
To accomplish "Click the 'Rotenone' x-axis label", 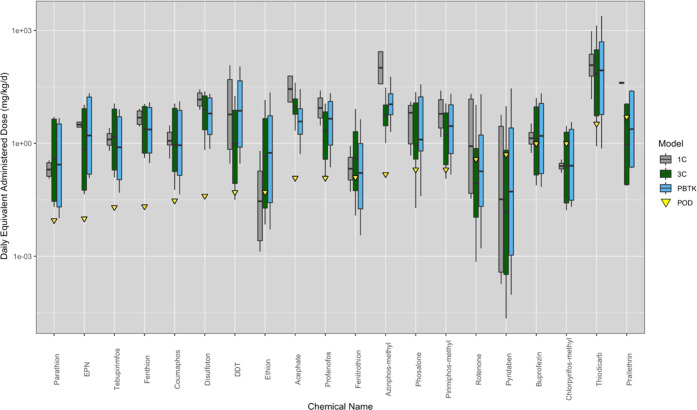I will (479, 370).
